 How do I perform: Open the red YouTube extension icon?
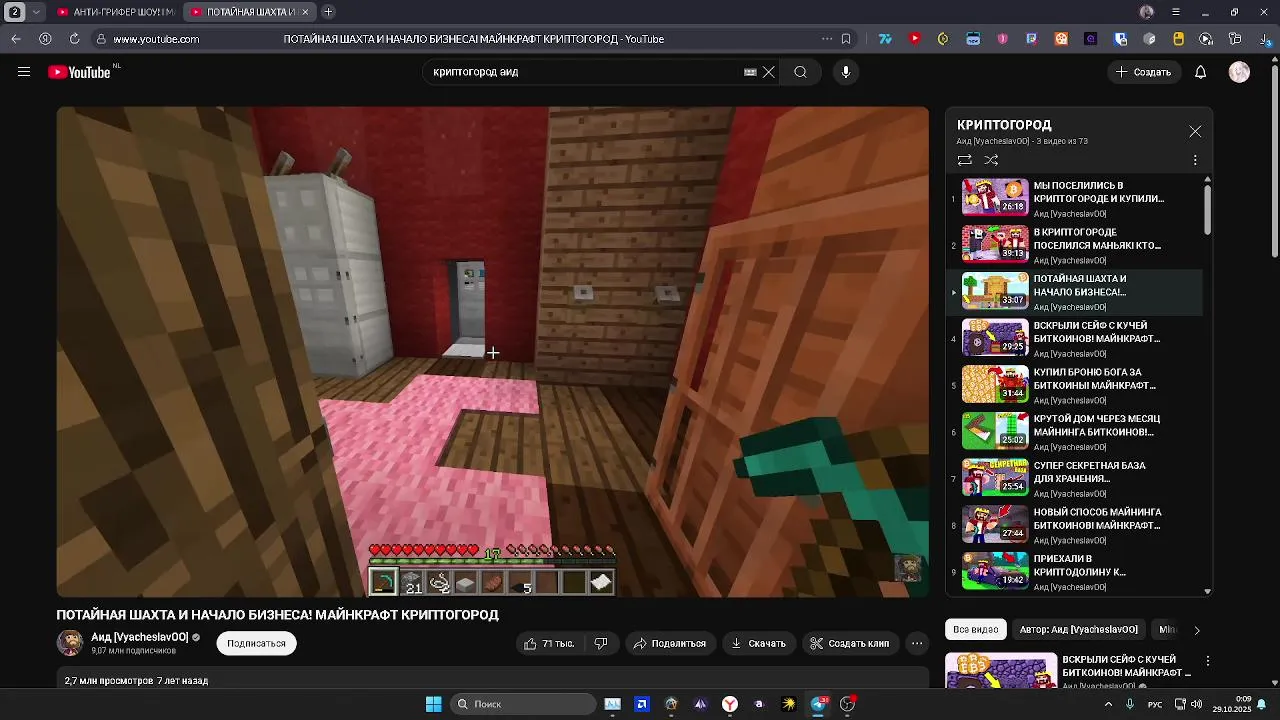pyautogui.click(x=914, y=39)
